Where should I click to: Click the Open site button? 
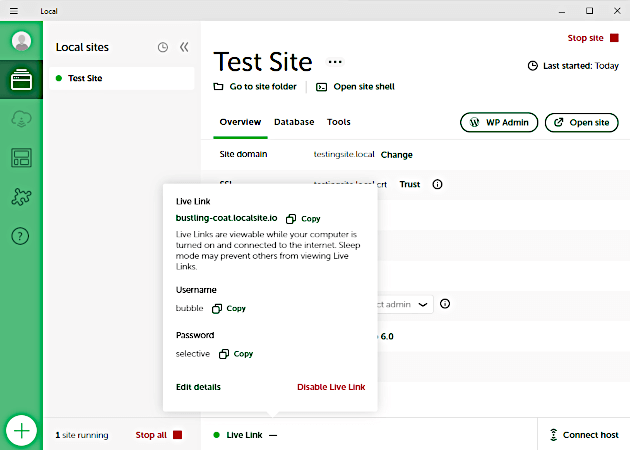coord(581,122)
